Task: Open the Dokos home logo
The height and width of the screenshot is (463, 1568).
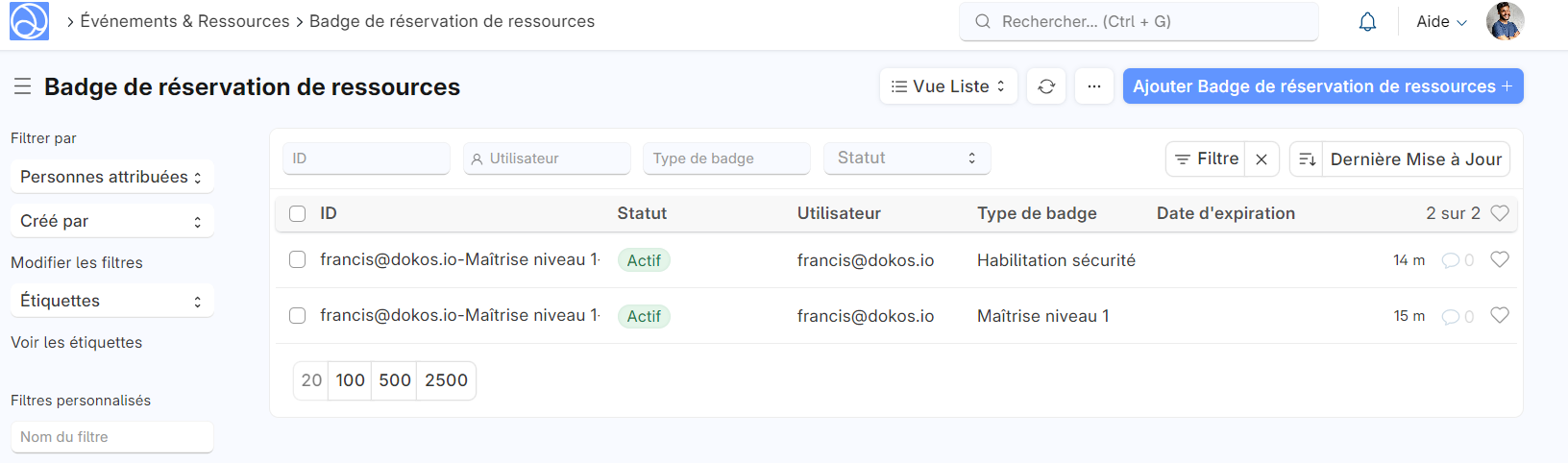Action: pyautogui.click(x=29, y=21)
